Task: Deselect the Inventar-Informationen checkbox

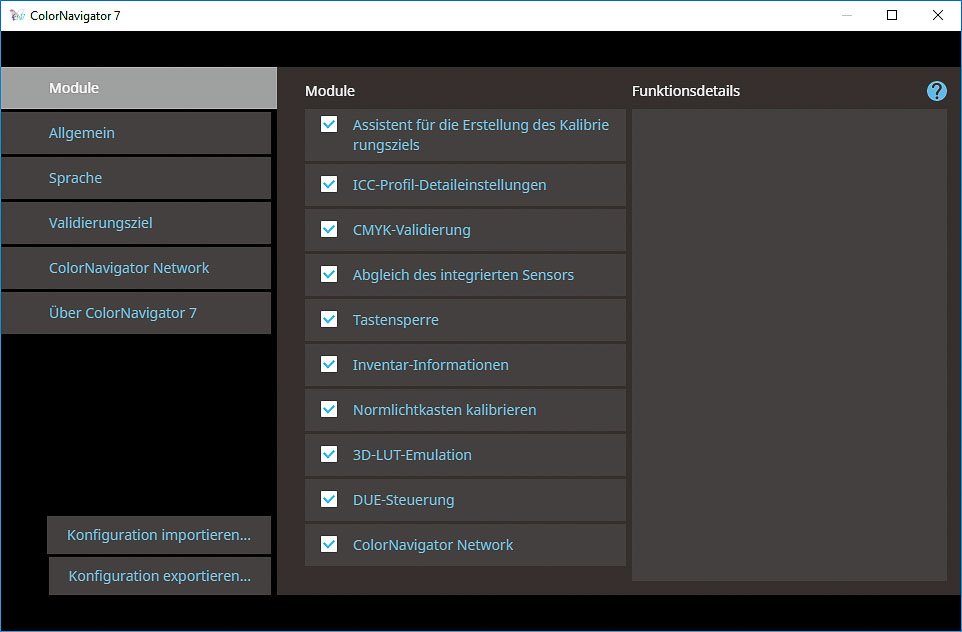Action: 329,364
